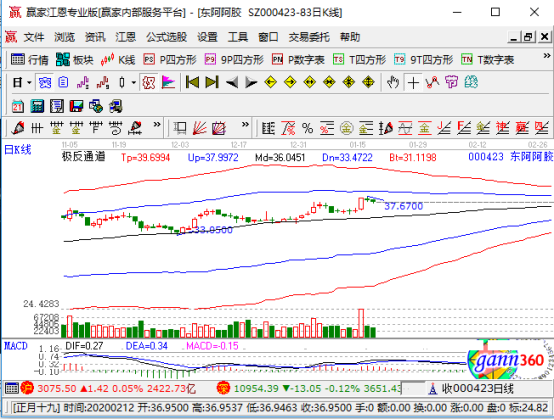Click the red floppy save-picture icon
The height and width of the screenshot is (420, 554).
76,106
